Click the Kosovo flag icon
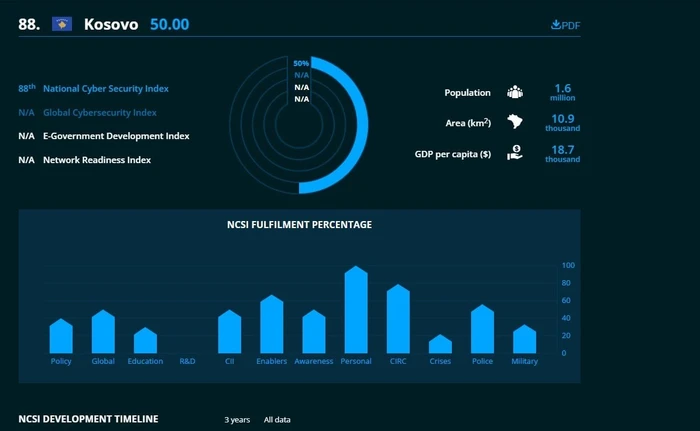The image size is (700, 431). pos(62,24)
